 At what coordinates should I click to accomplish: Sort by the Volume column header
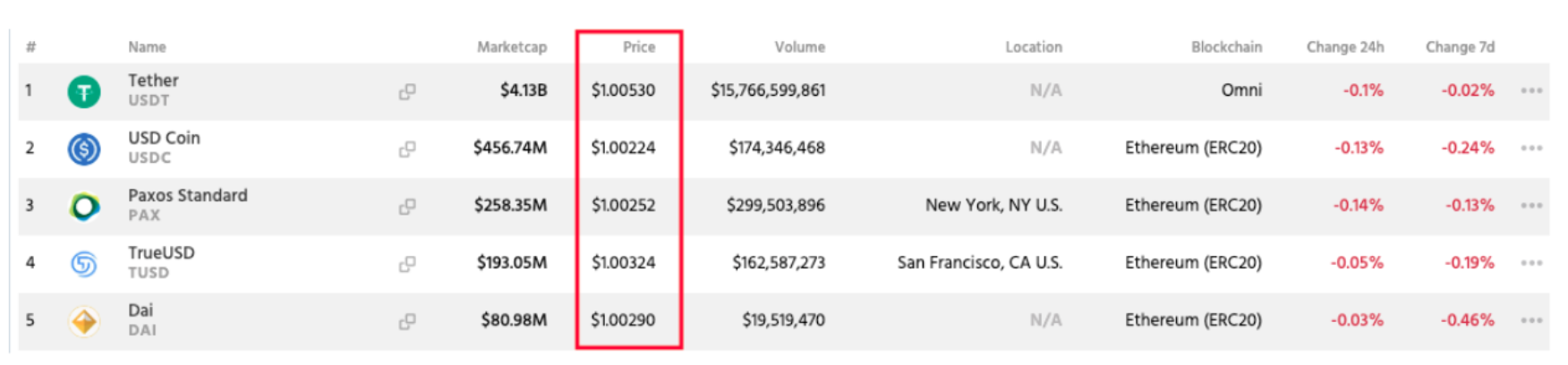[x=800, y=47]
